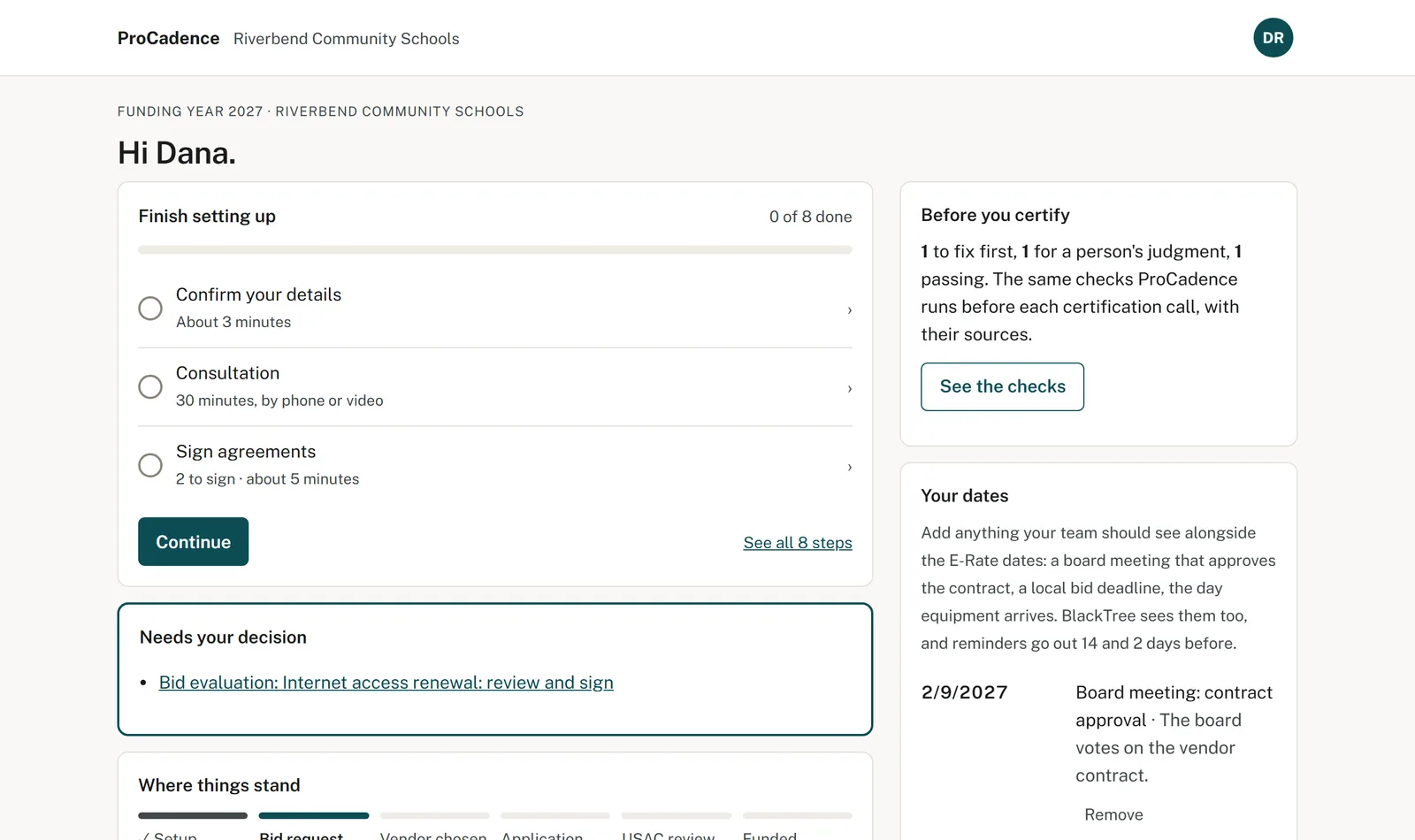Click the 2/9/2027 date

pos(964,692)
